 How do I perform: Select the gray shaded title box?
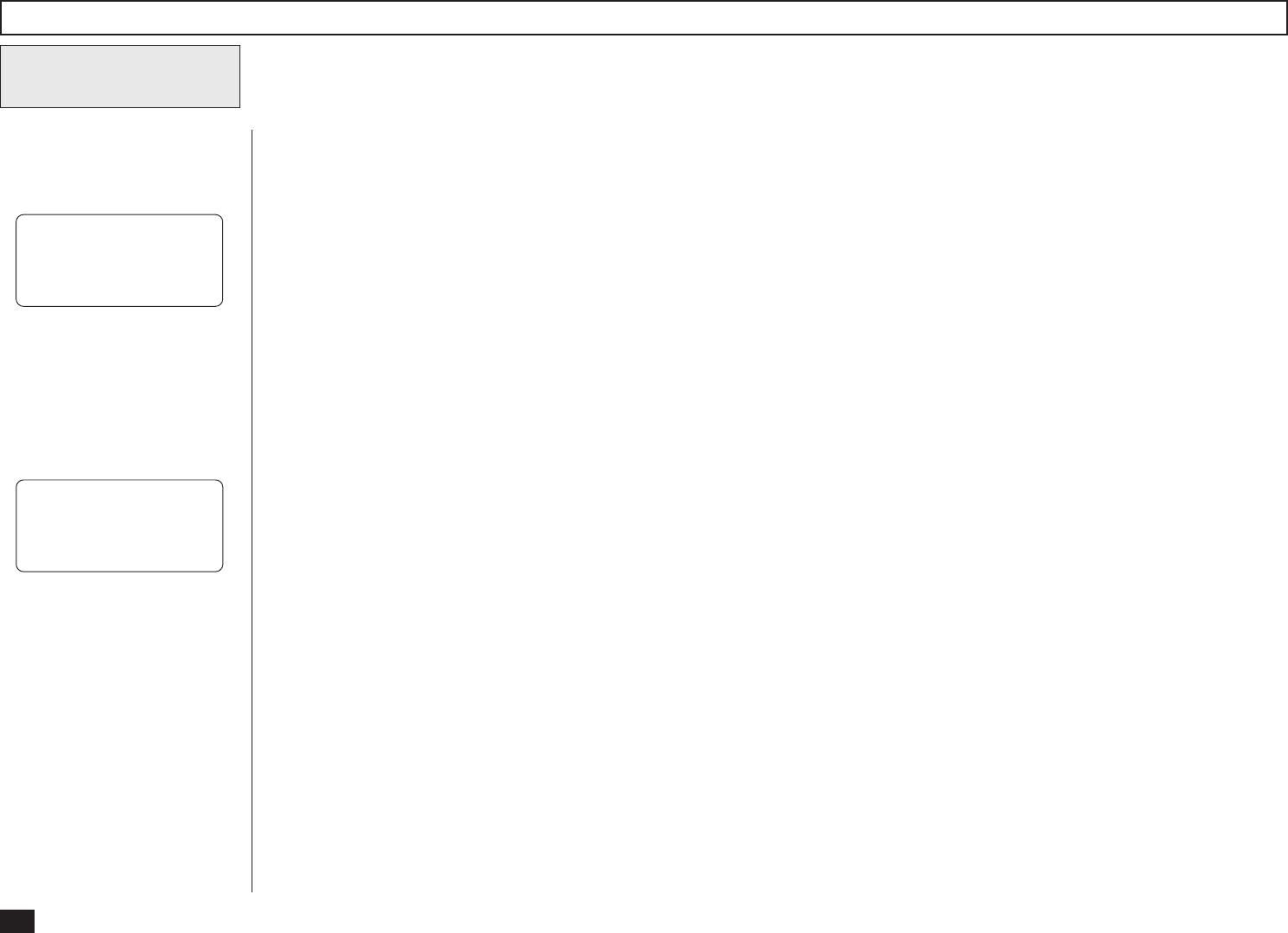pos(120,76)
